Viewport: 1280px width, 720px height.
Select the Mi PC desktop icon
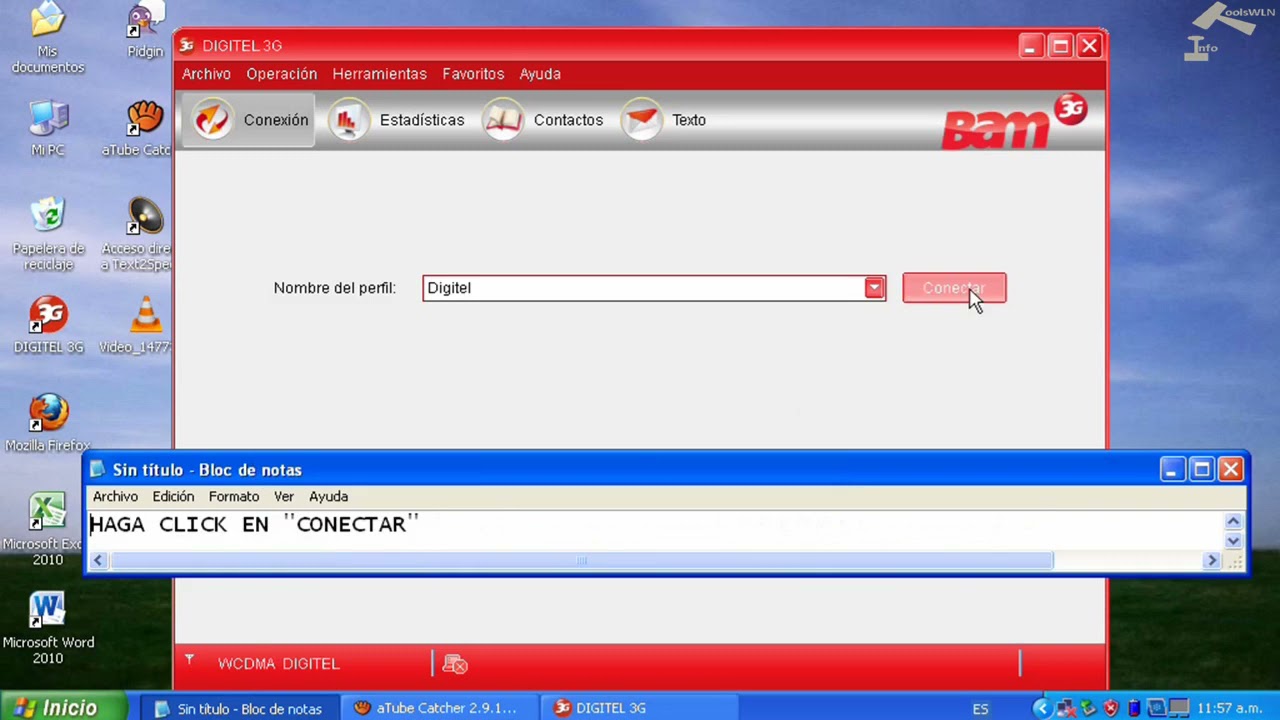click(x=48, y=128)
